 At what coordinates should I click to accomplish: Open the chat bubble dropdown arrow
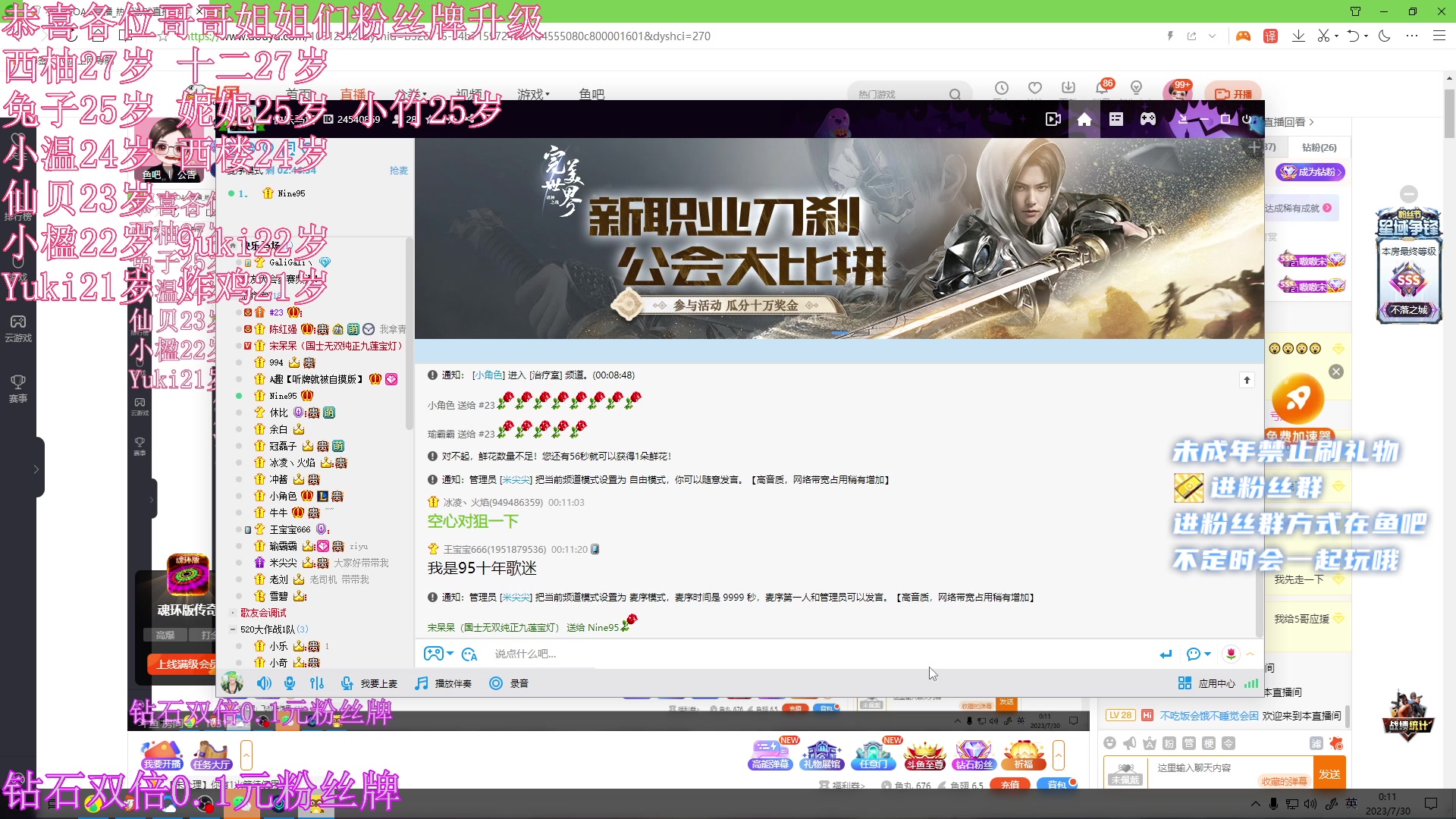(x=1208, y=654)
